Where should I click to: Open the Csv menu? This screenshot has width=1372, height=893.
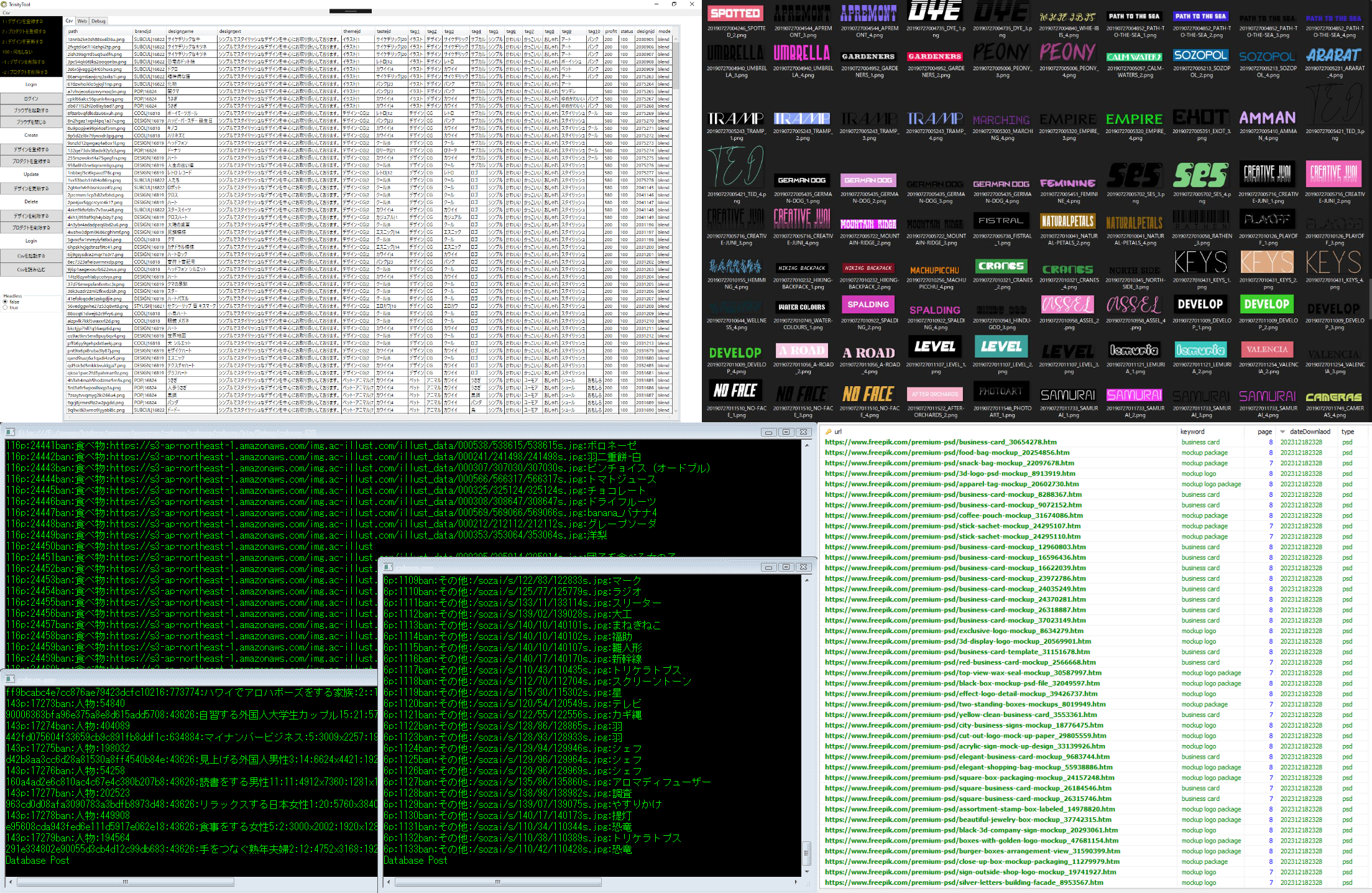coord(6,12)
